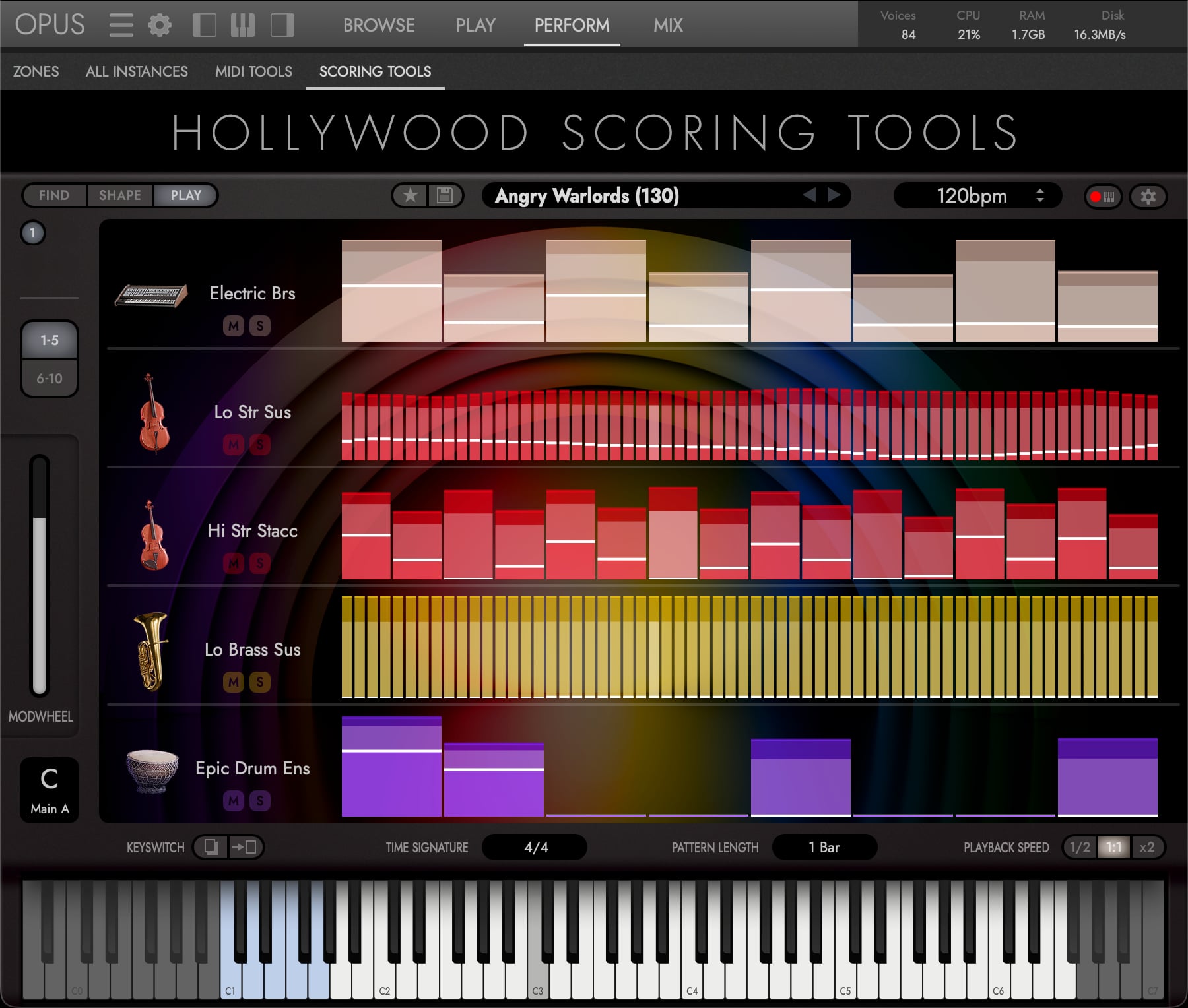Click the second keyswitch arrow icon
This screenshot has height=1008, width=1188.
pos(246,847)
